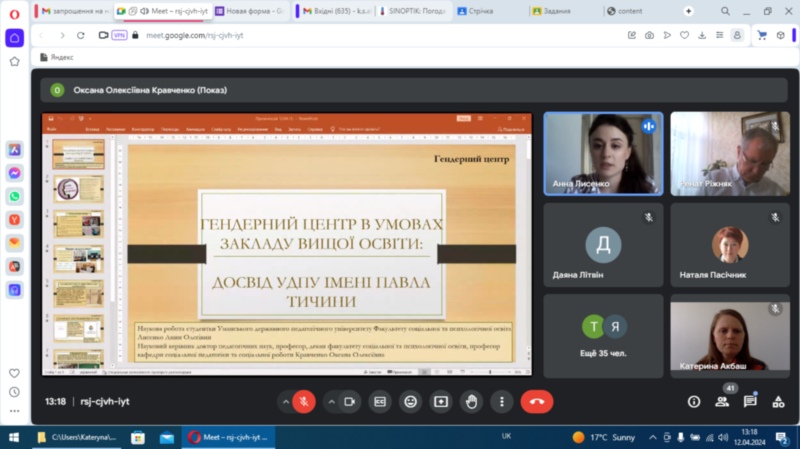Open more options three-dot menu
800x449 pixels.
[501, 401]
